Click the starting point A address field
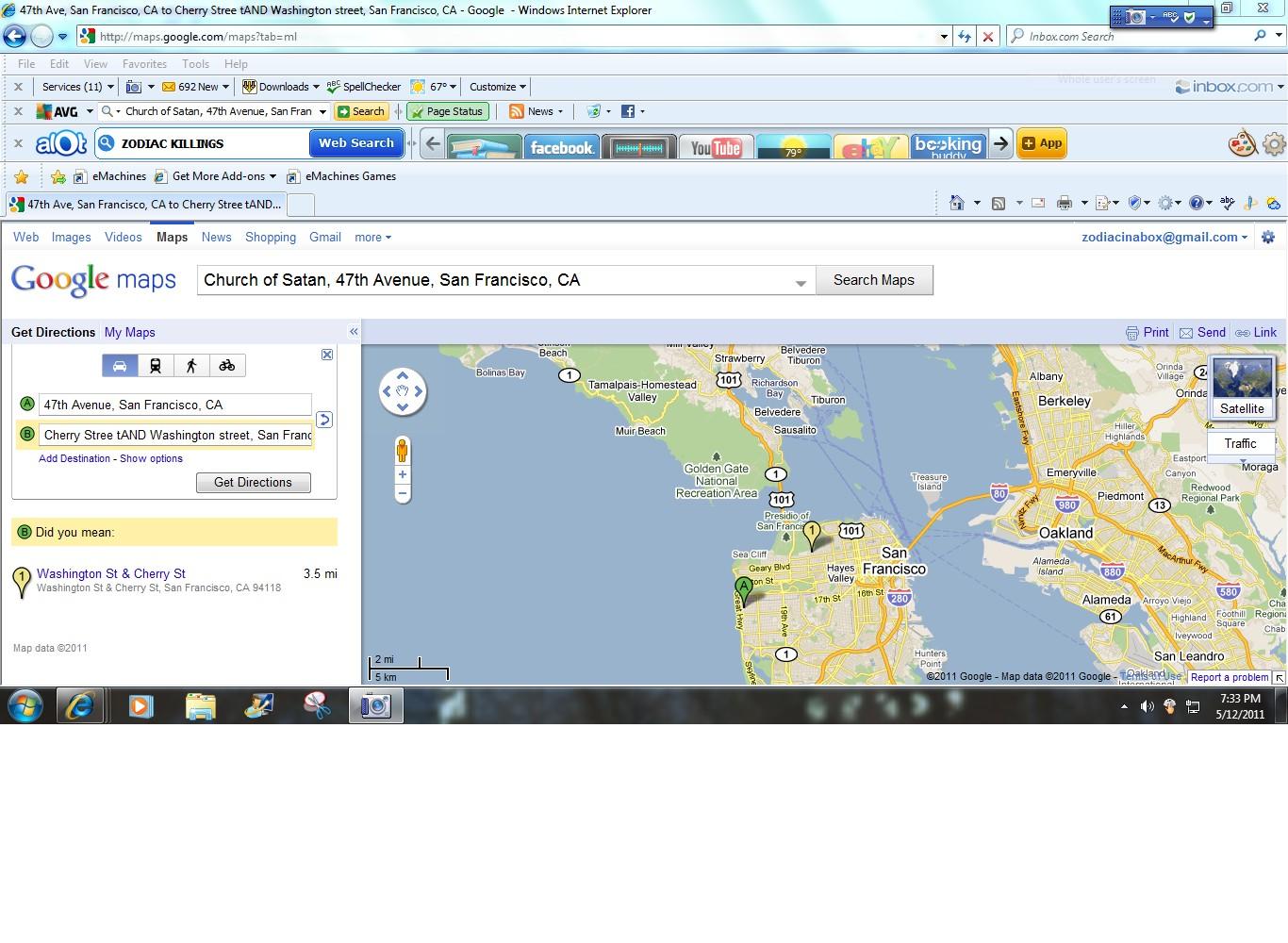Viewport: 1288px width, 943px height. pos(175,405)
